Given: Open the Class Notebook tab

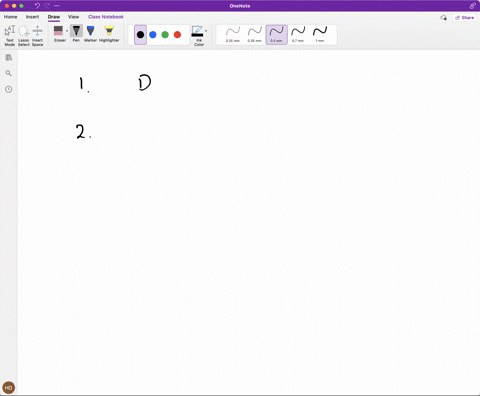Looking at the screenshot, I should point(106,17).
